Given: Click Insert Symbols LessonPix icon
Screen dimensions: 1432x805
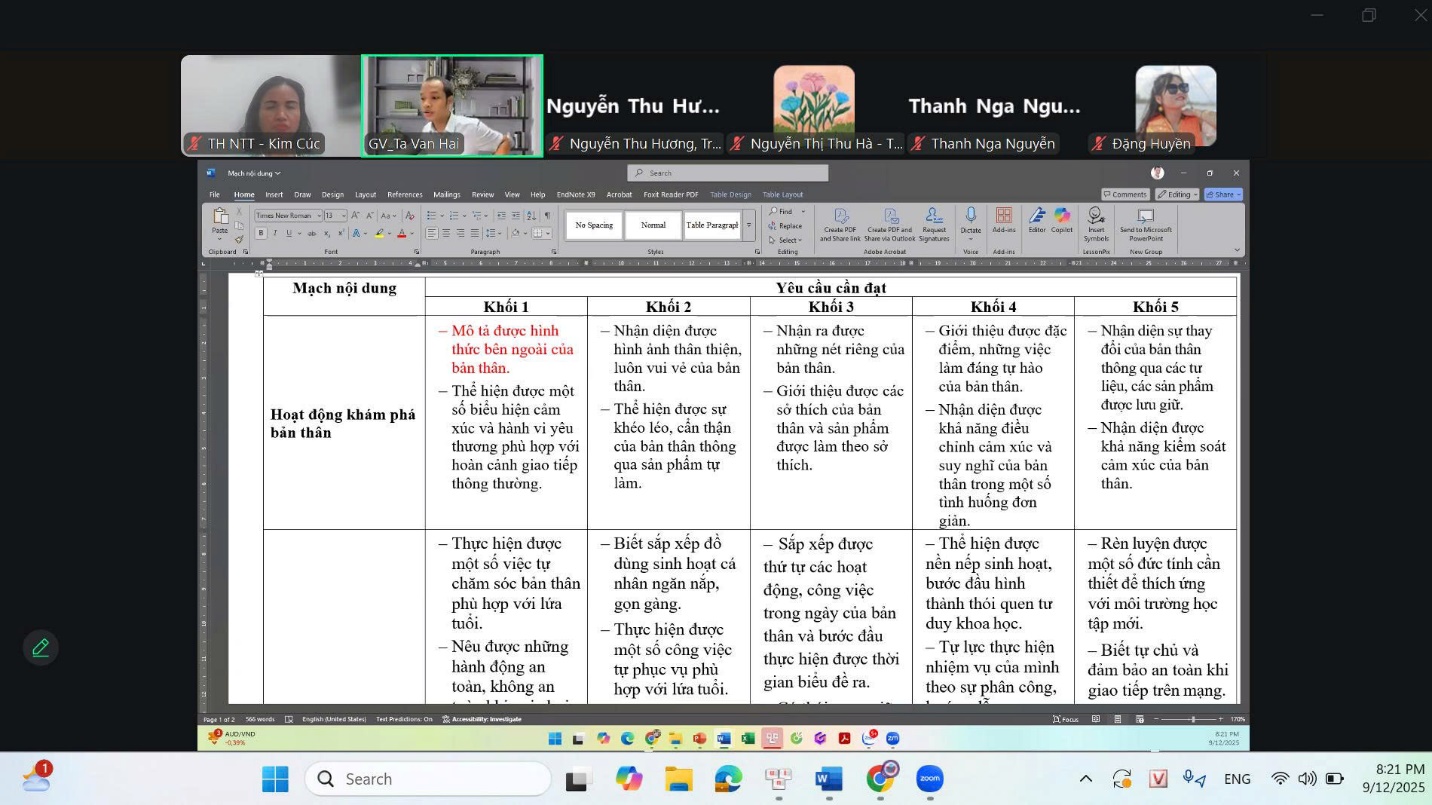Looking at the screenshot, I should click(1096, 217).
